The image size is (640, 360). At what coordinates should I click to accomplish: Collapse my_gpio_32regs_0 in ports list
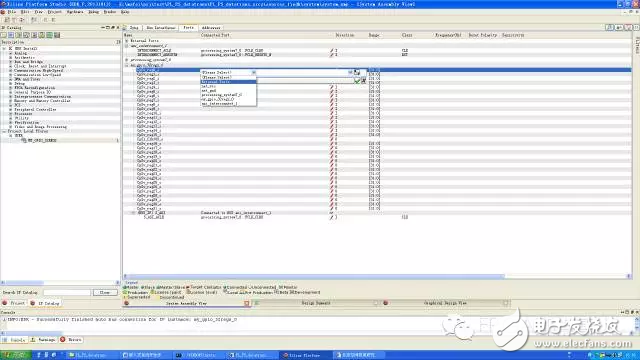127,65
